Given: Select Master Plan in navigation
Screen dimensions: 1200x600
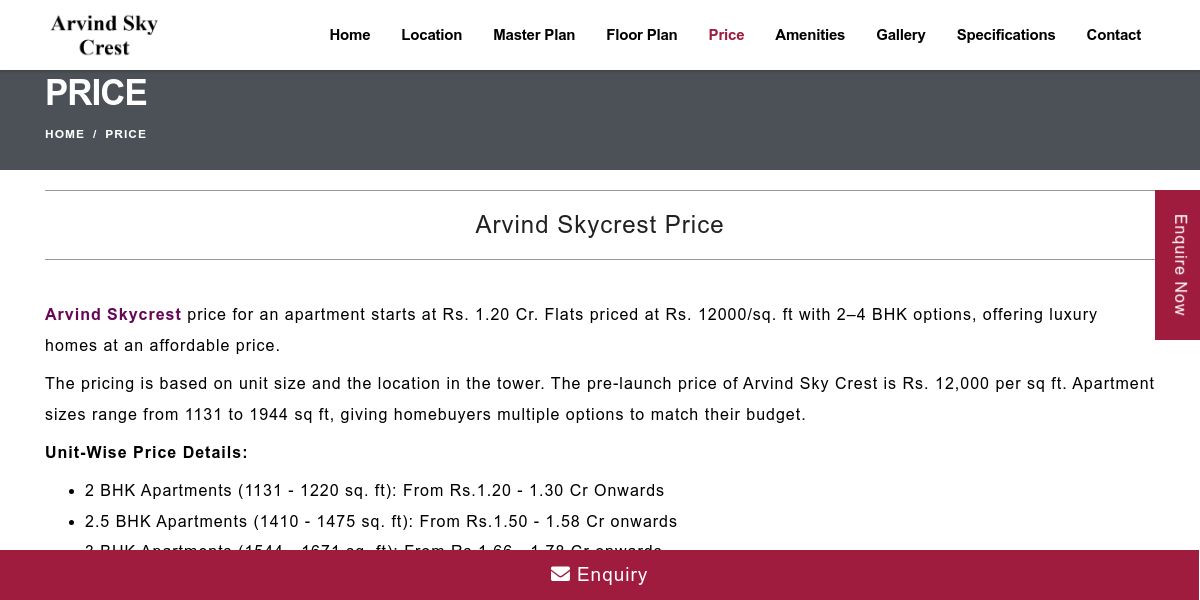Looking at the screenshot, I should 534,35.
